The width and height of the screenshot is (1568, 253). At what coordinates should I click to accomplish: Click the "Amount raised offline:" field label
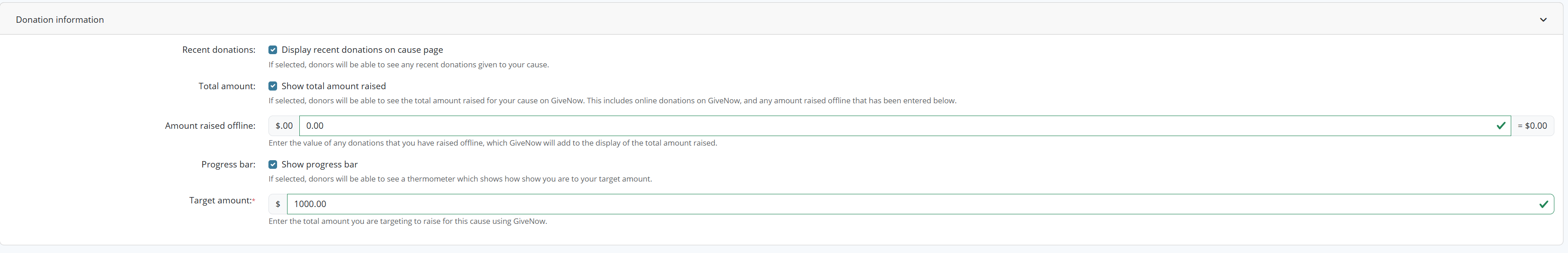(210, 126)
